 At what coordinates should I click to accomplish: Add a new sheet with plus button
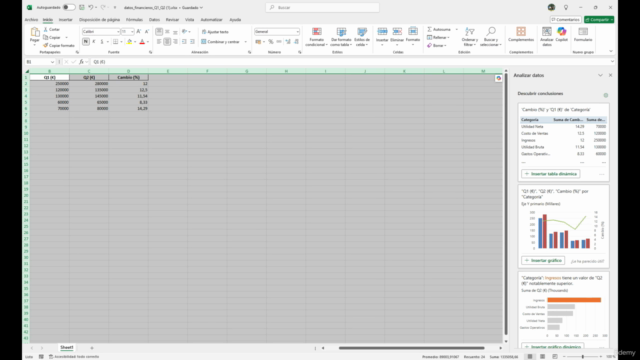[x=92, y=348]
